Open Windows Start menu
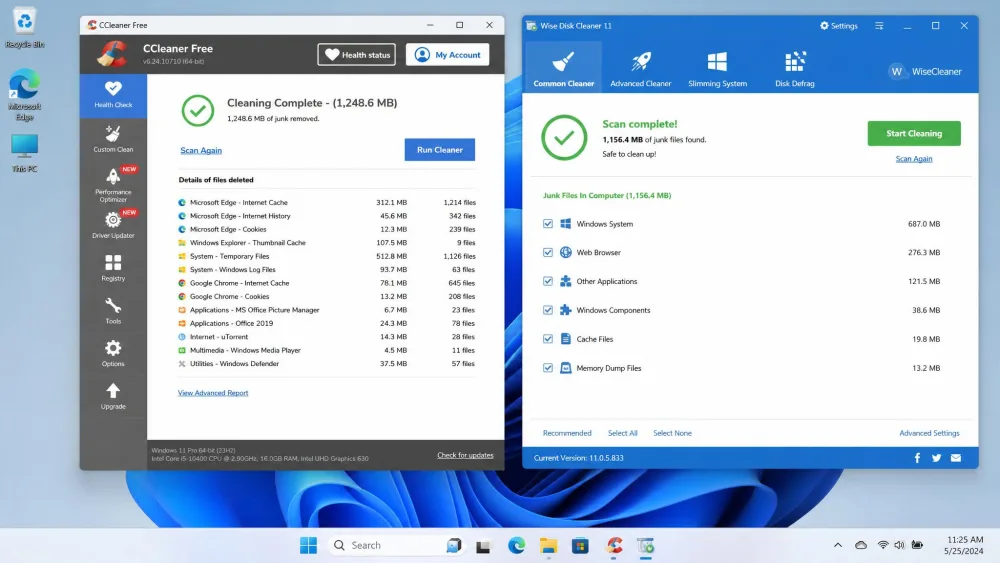 (309, 545)
